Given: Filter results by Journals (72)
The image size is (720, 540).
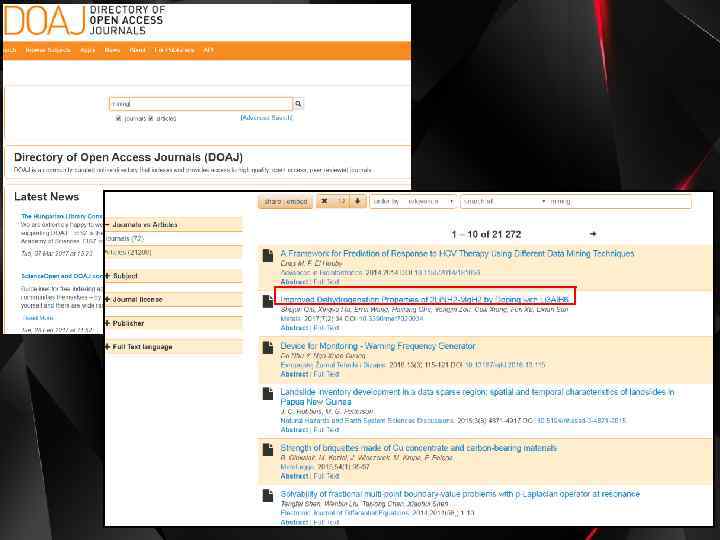Looking at the screenshot, I should pyautogui.click(x=125, y=238).
